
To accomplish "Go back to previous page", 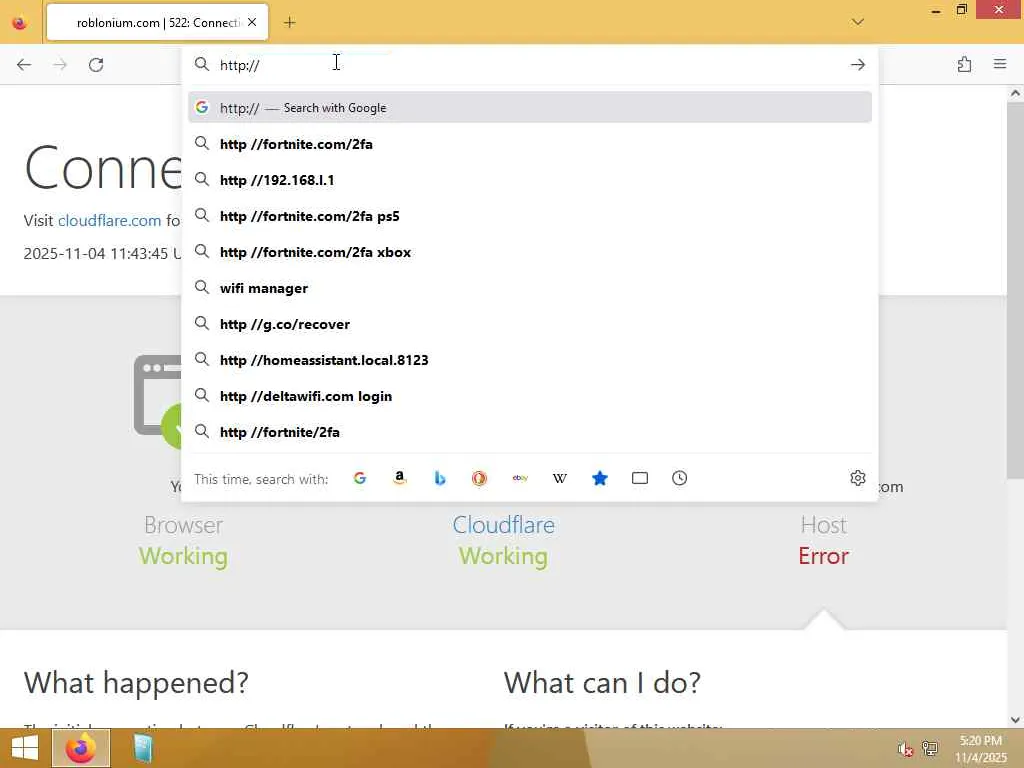I will click(x=24, y=65).
